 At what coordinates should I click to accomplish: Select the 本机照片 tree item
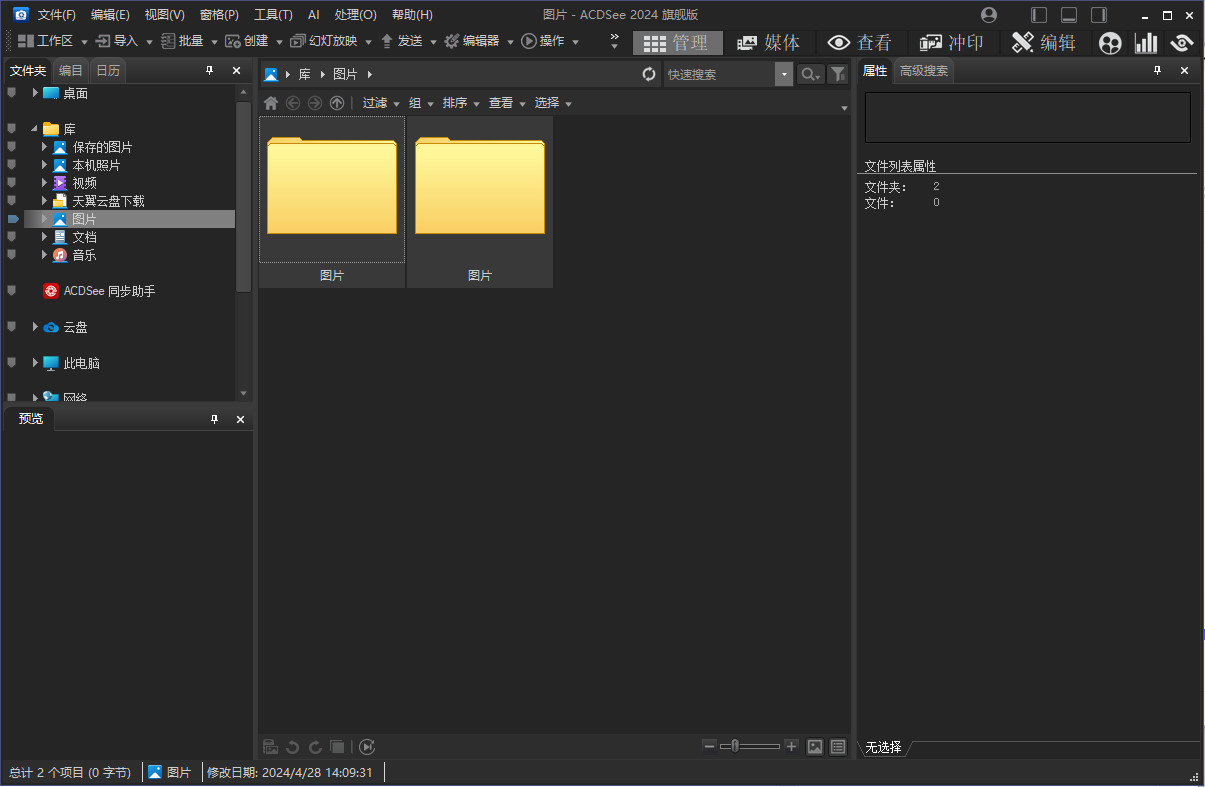pos(96,165)
